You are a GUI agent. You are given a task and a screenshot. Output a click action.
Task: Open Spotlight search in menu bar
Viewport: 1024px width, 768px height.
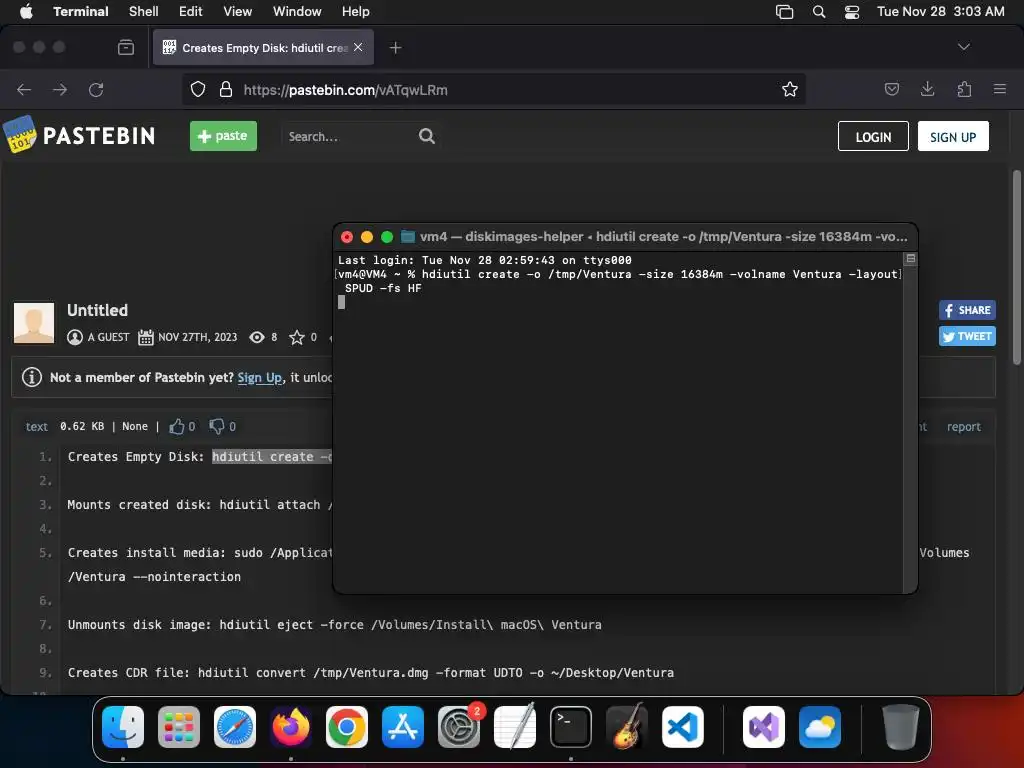[x=819, y=11]
